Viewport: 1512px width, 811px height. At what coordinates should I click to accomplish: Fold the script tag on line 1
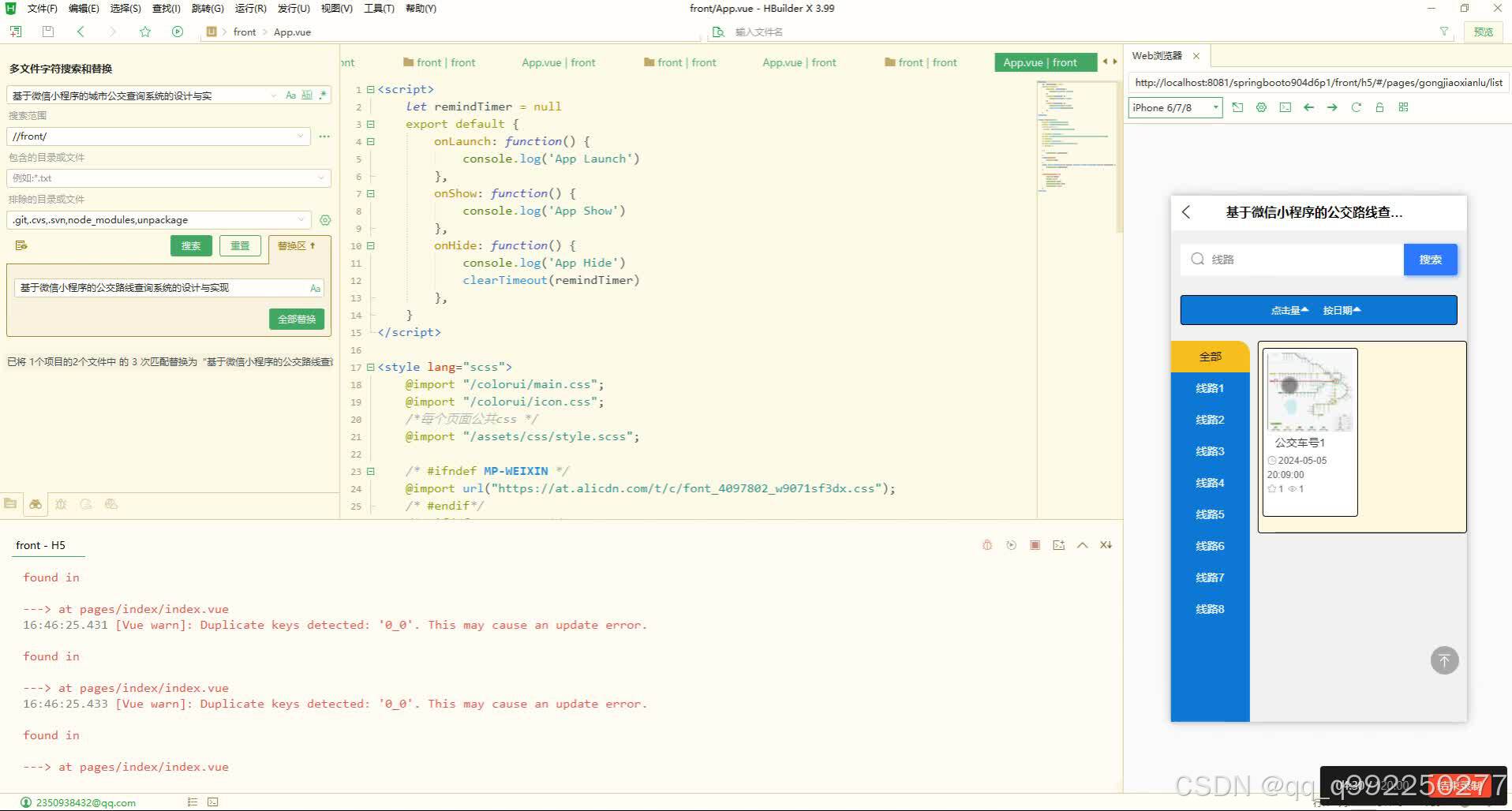[x=371, y=89]
